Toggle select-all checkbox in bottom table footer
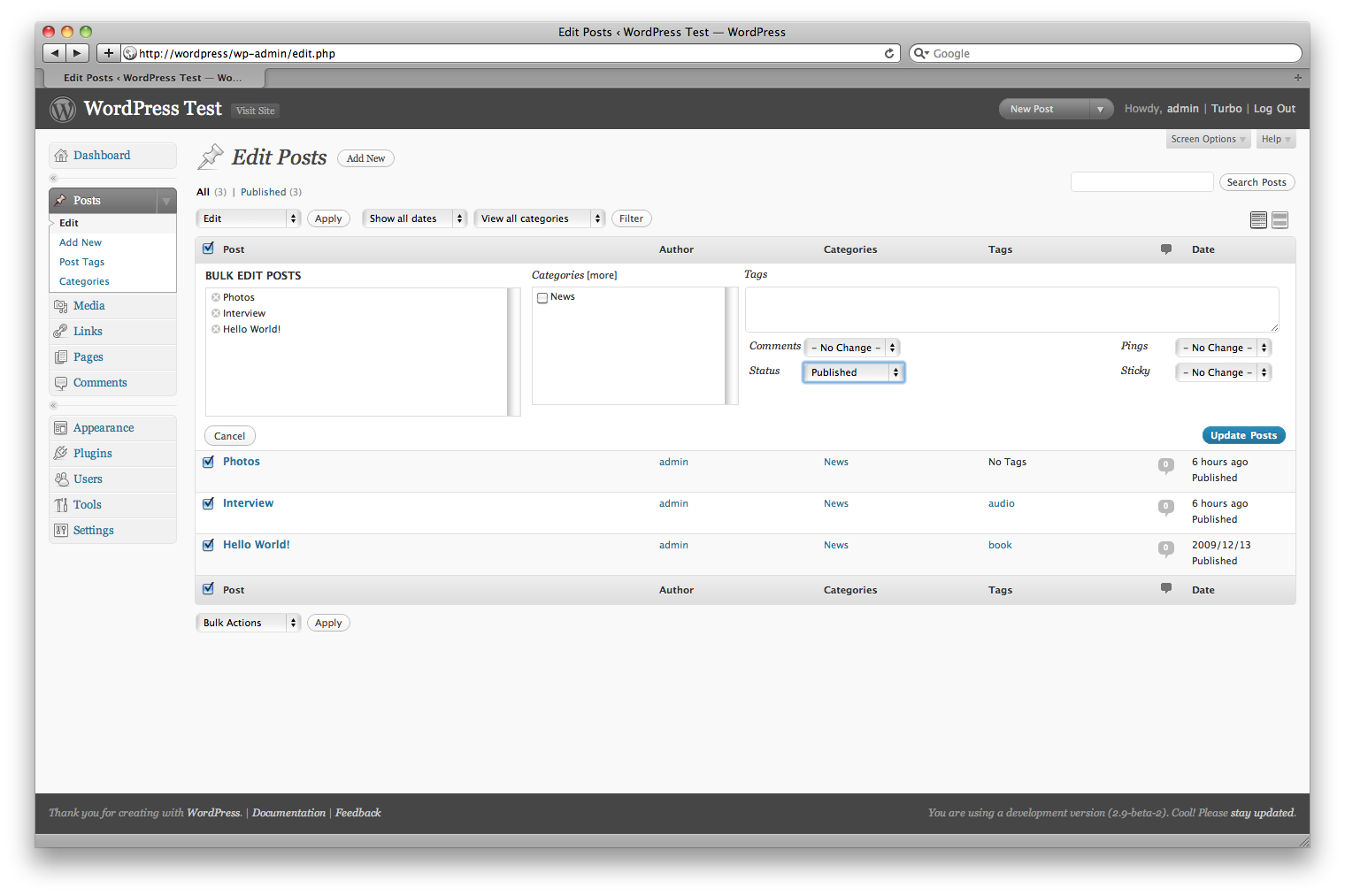 208,589
